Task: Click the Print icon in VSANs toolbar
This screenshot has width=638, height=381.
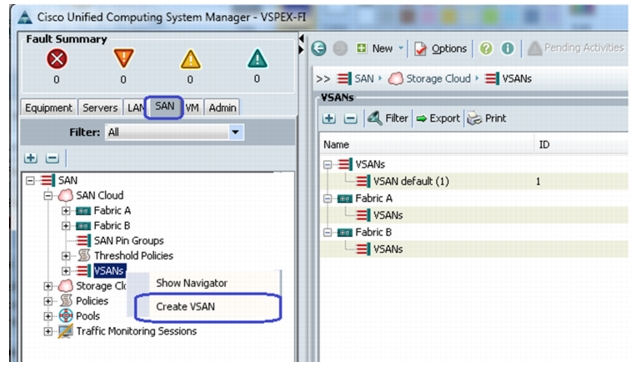Action: tap(486, 118)
